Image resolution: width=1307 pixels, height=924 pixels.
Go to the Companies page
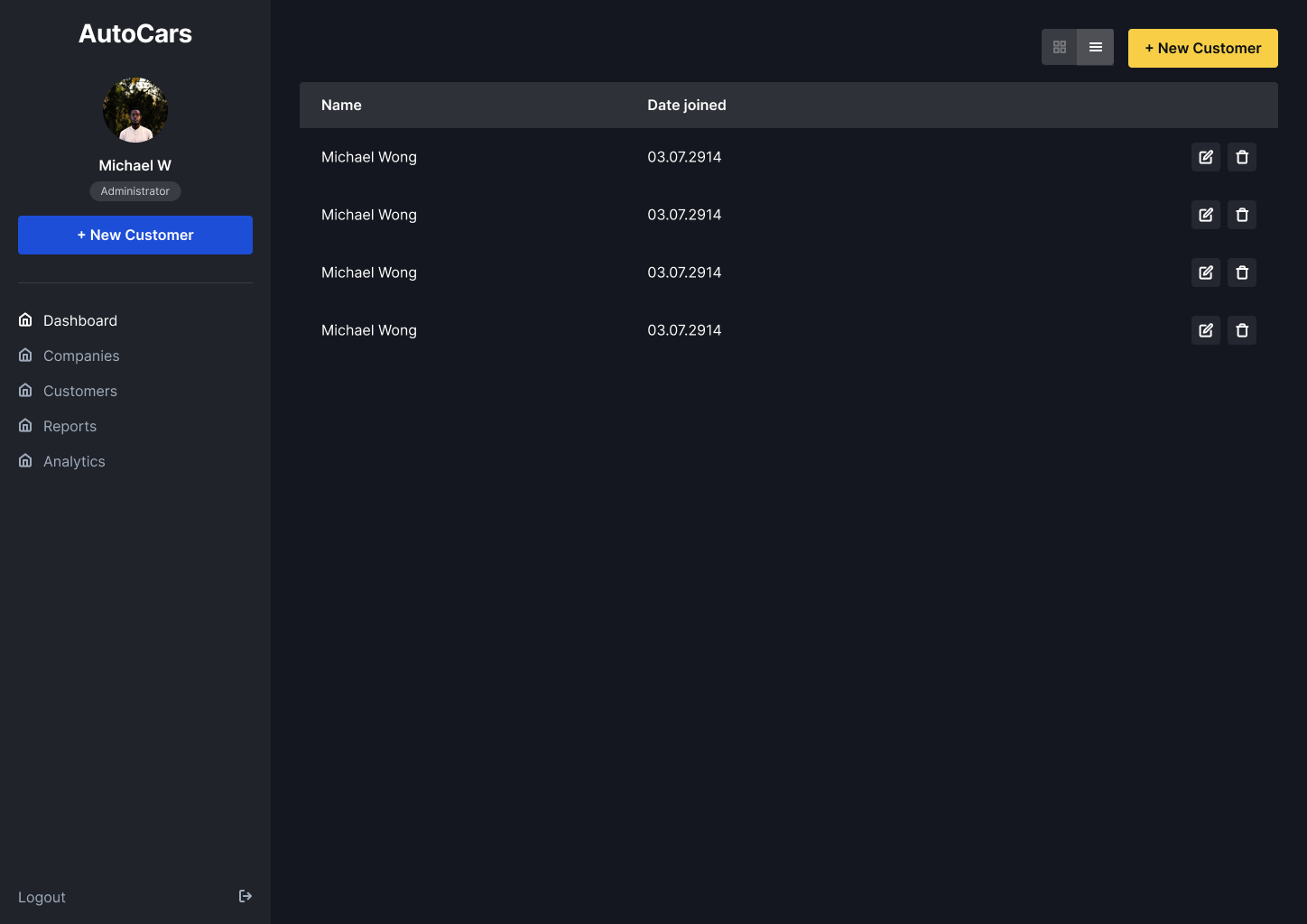(x=80, y=356)
